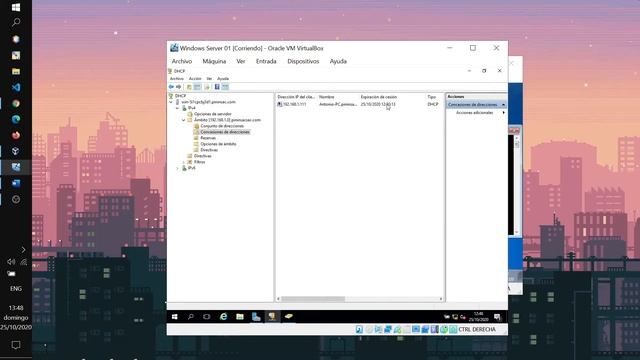640x360 pixels.
Task: Show hidden tray icons chevron
Action: pos(23,249)
